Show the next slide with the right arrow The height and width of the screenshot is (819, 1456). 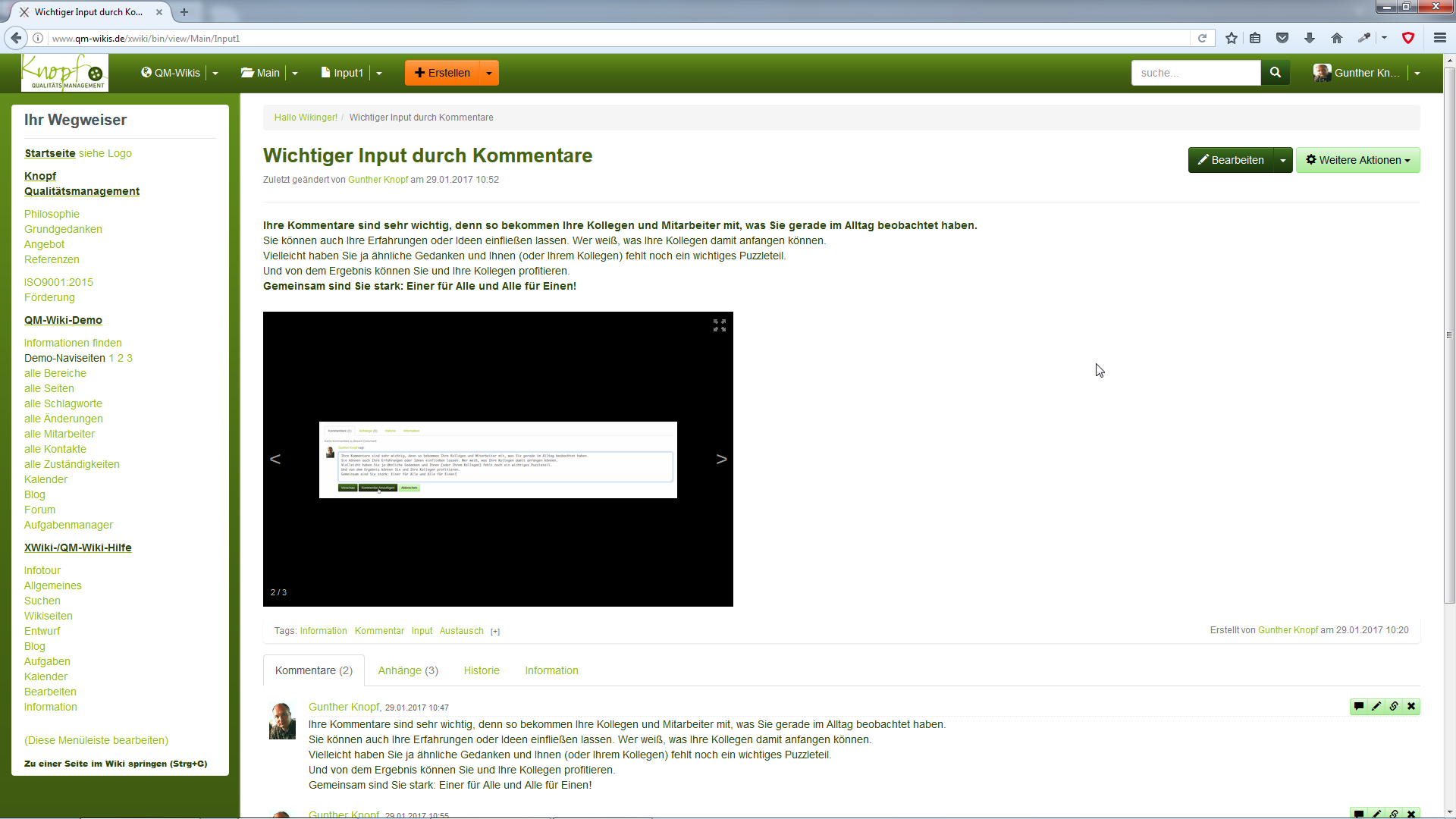tap(721, 459)
